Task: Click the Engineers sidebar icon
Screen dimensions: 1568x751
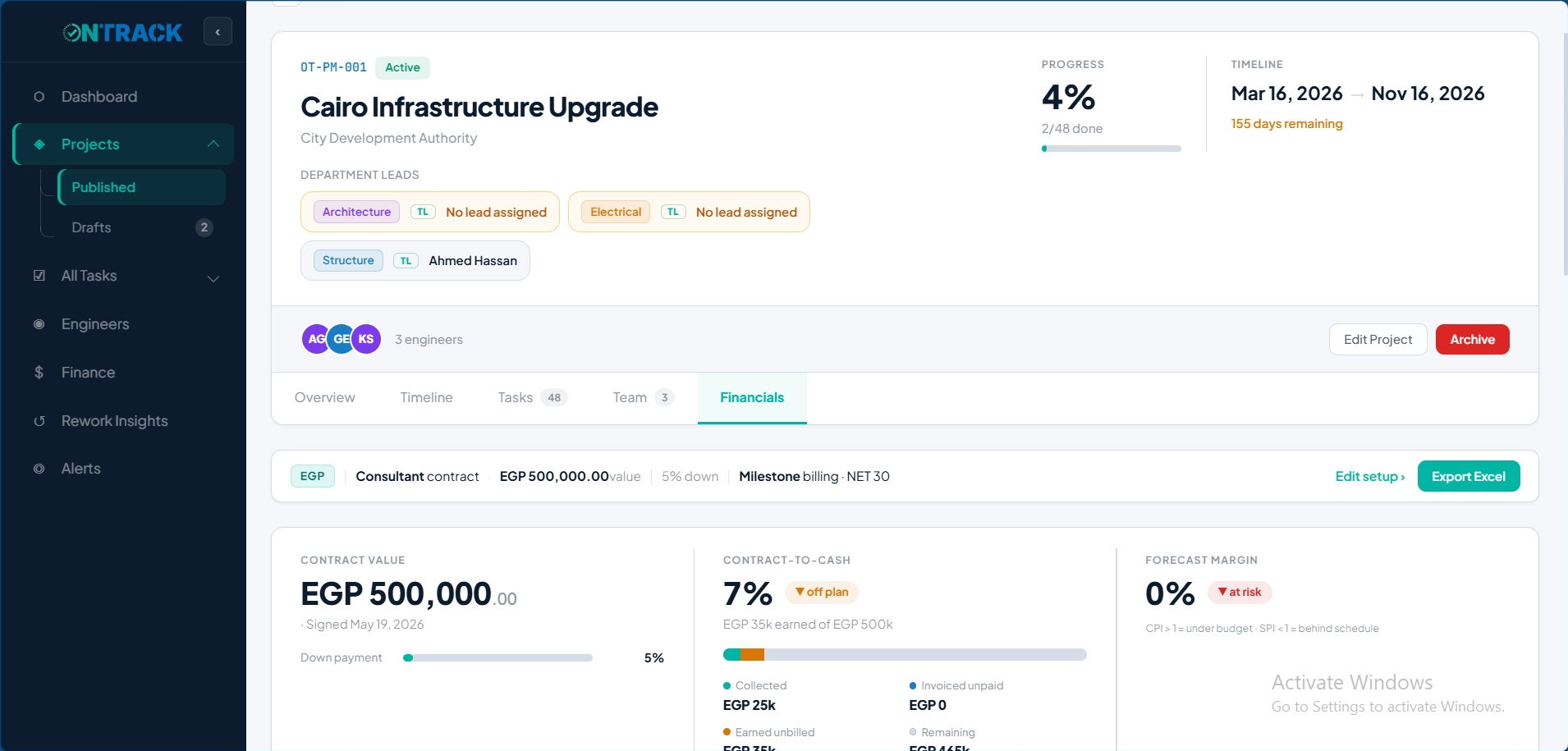Action: click(x=39, y=324)
